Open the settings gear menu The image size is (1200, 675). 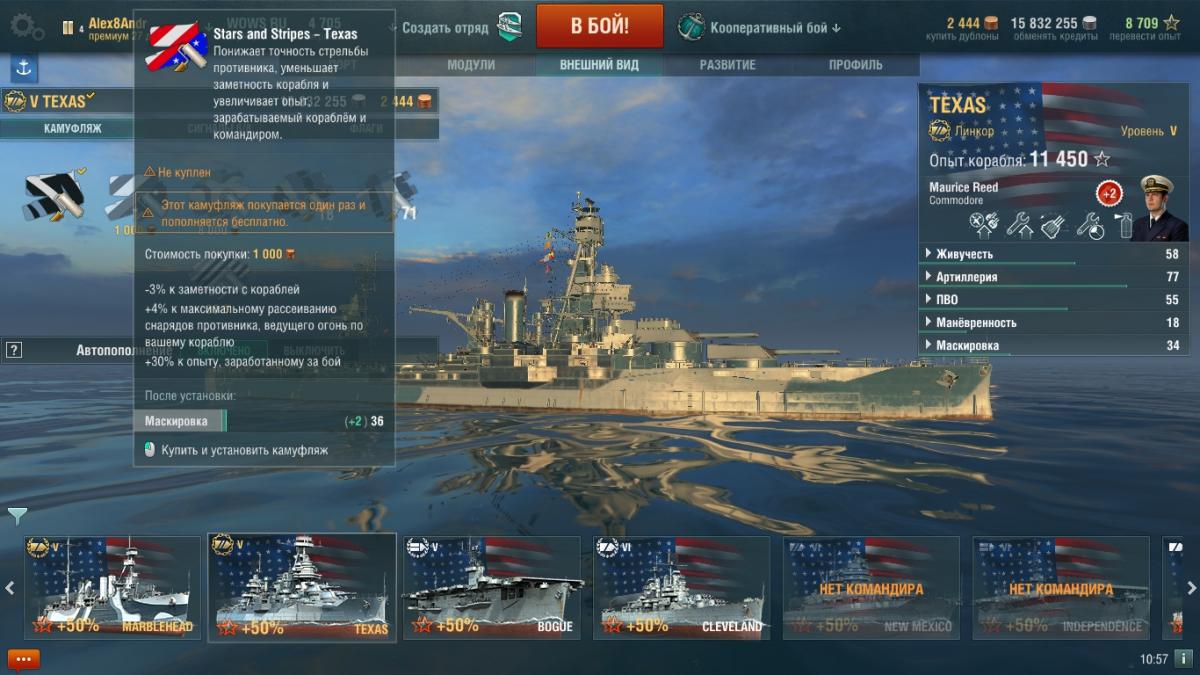tap(25, 27)
